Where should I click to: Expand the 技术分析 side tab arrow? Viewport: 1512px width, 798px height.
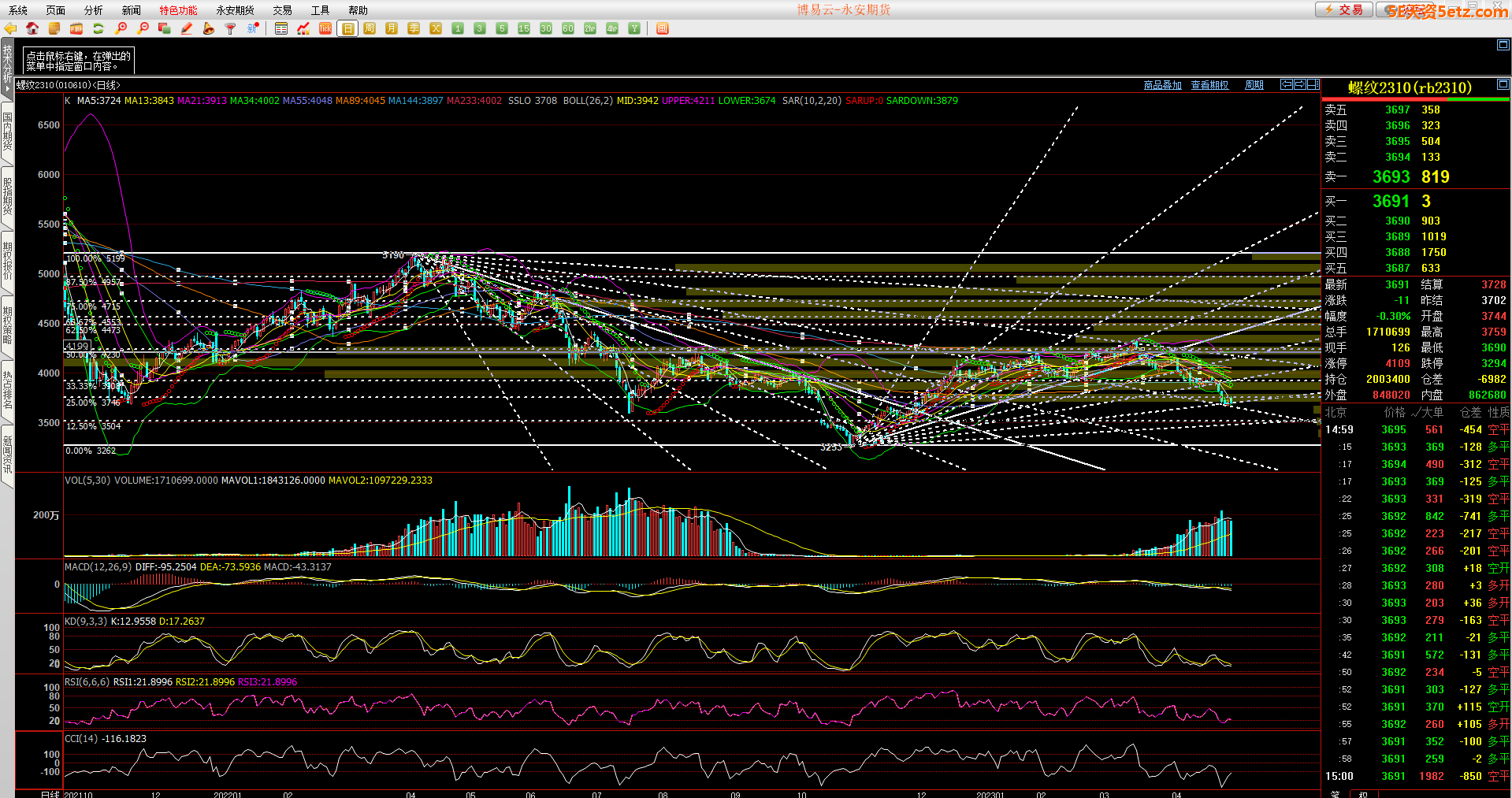point(7,87)
